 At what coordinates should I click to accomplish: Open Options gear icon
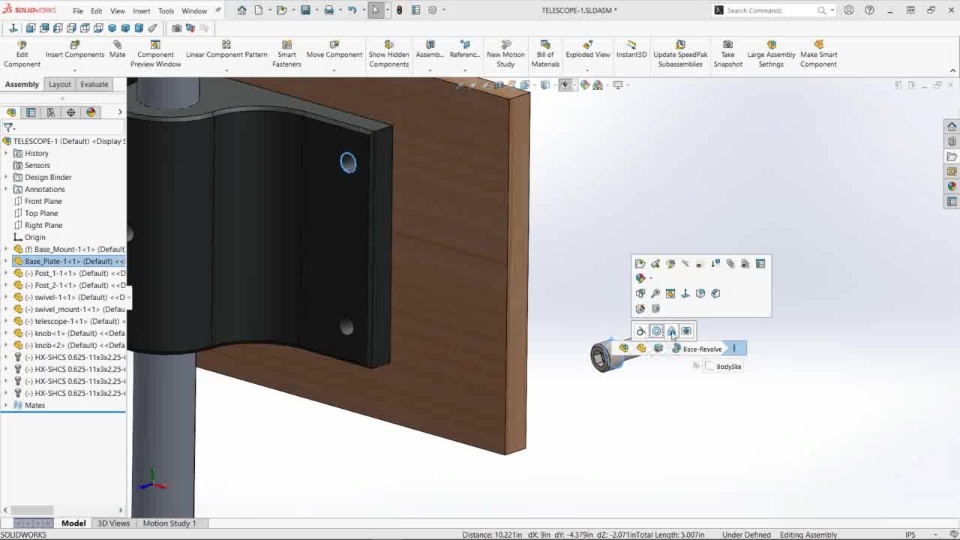click(432, 10)
